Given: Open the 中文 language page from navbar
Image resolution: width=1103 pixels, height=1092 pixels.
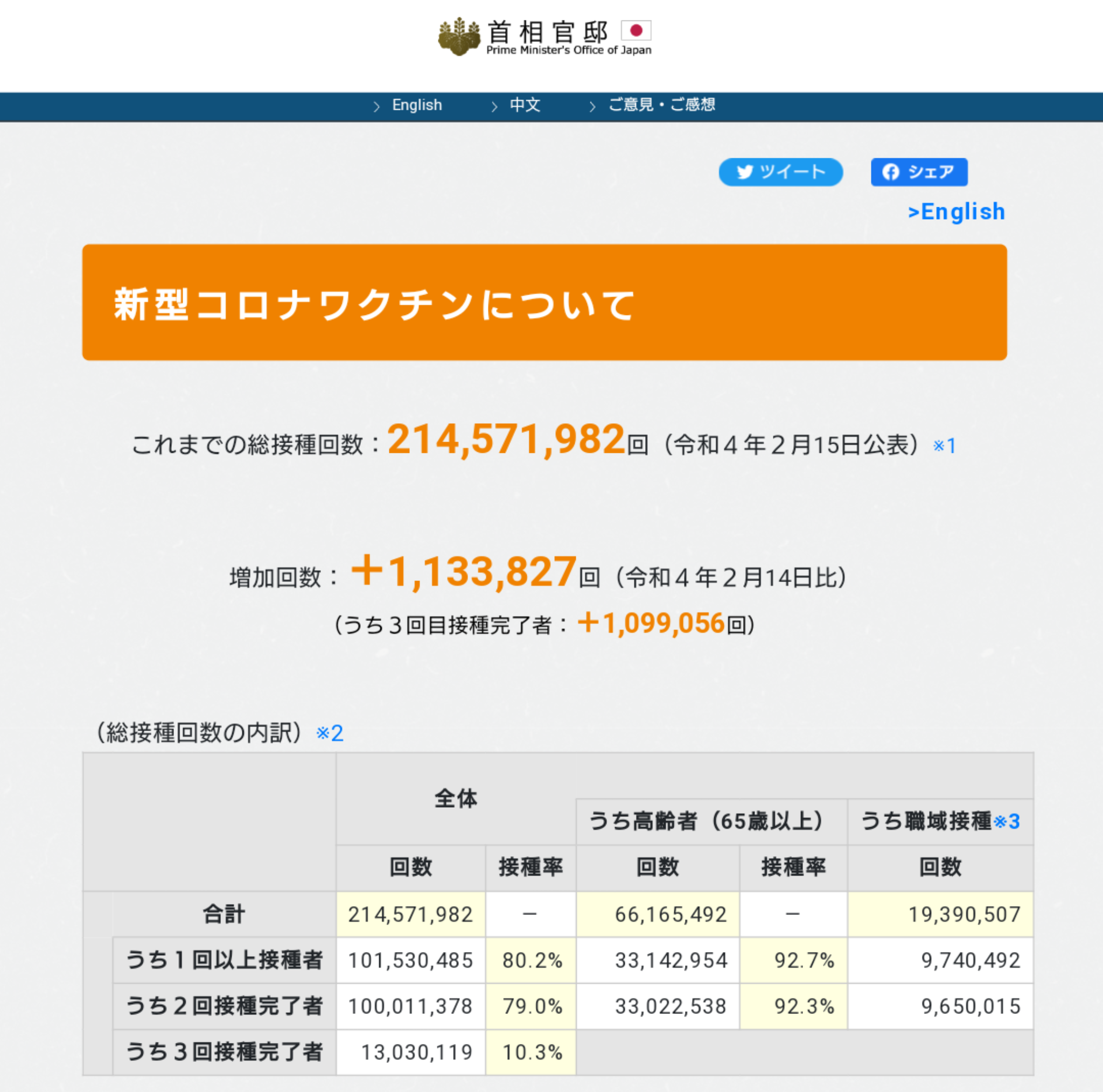Looking at the screenshot, I should (x=525, y=105).
